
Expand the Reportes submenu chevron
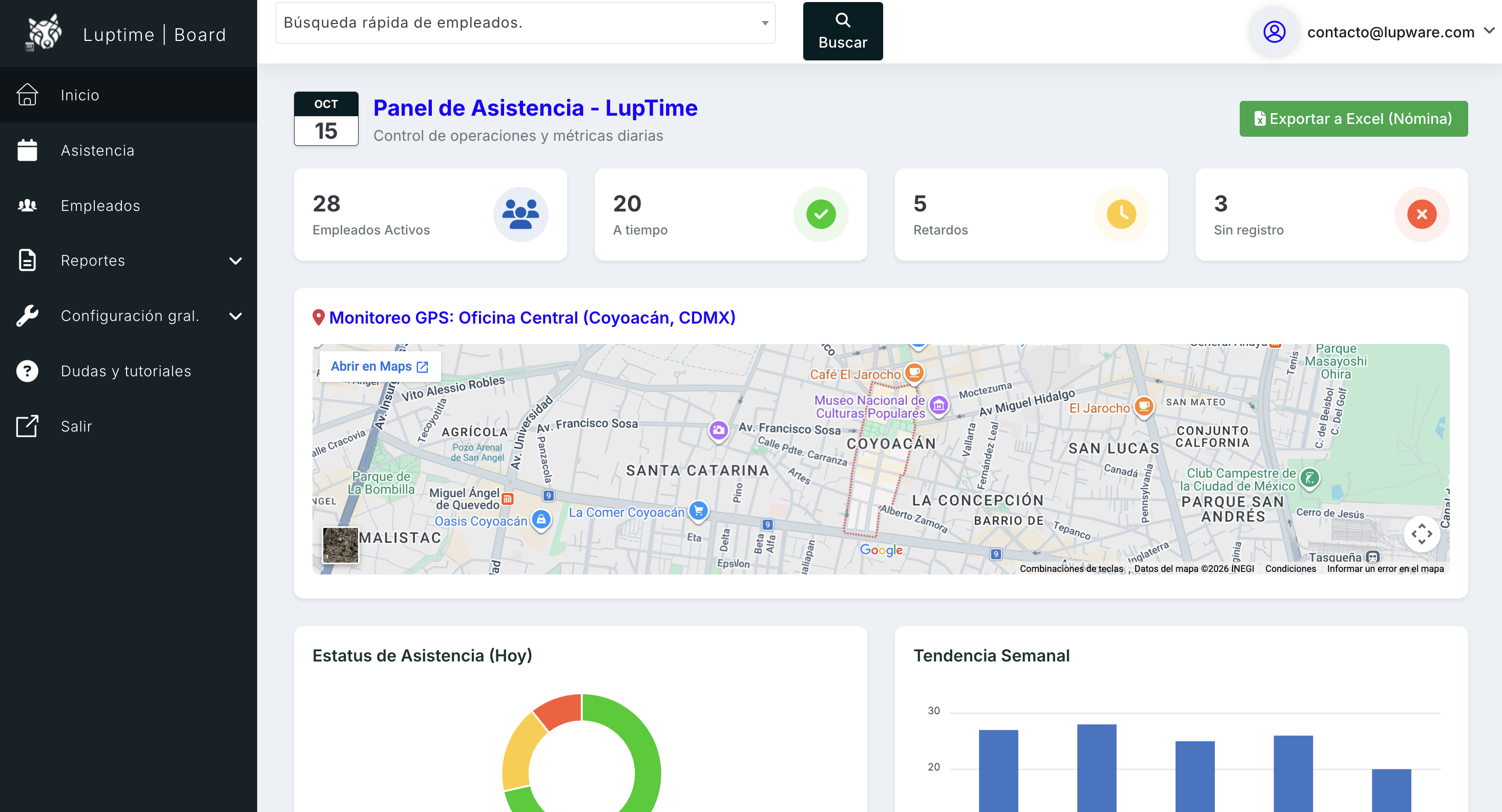pyautogui.click(x=236, y=261)
